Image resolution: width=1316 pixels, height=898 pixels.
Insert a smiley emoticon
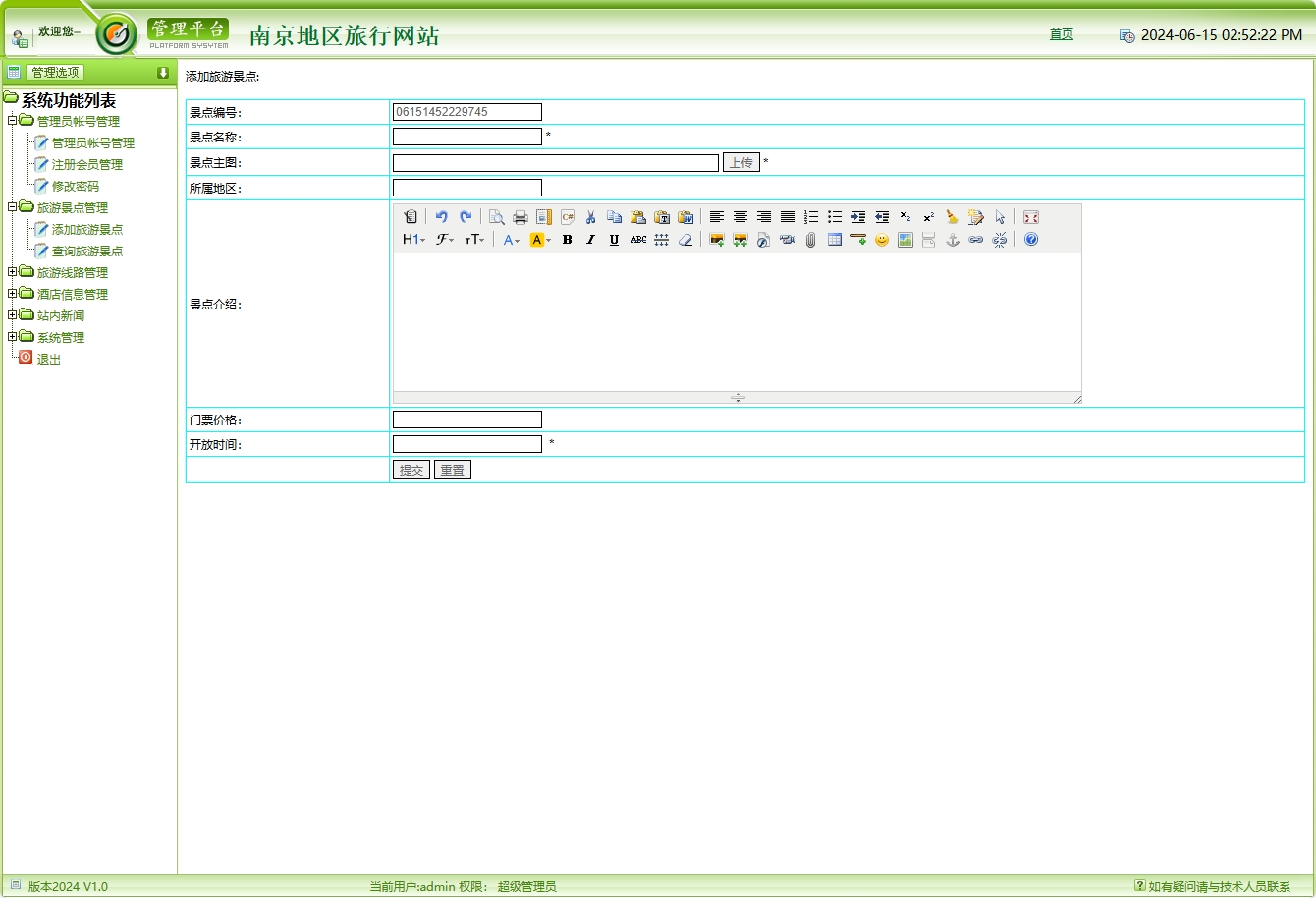[882, 240]
